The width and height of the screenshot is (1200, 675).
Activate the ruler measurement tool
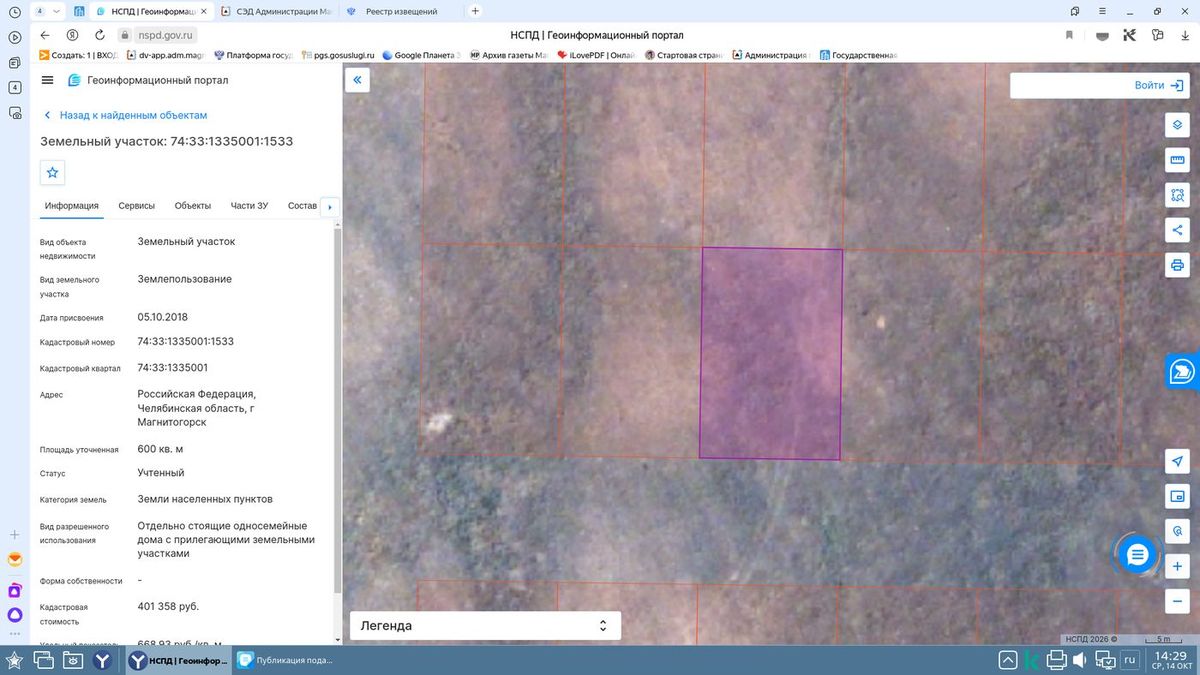(1177, 160)
